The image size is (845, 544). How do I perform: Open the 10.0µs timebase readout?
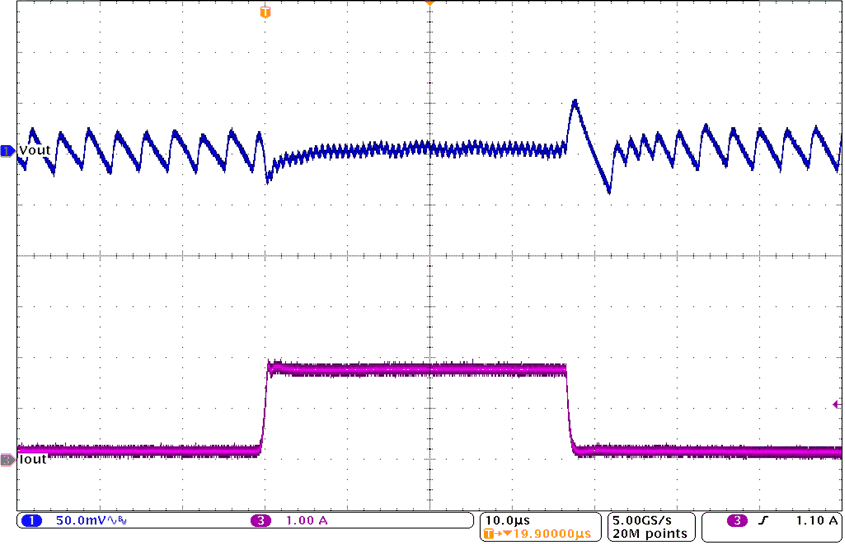coord(508,521)
